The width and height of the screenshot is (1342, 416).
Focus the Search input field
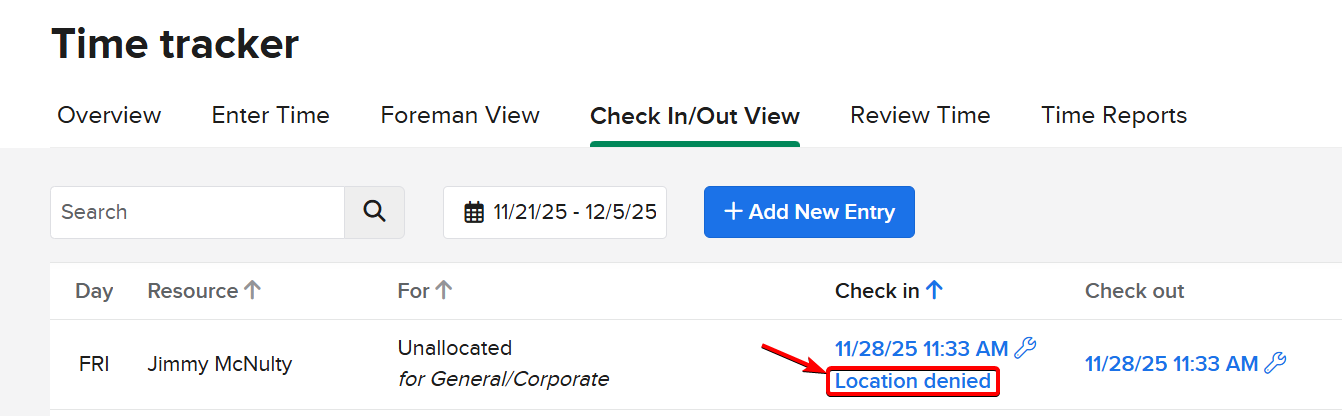click(x=198, y=212)
